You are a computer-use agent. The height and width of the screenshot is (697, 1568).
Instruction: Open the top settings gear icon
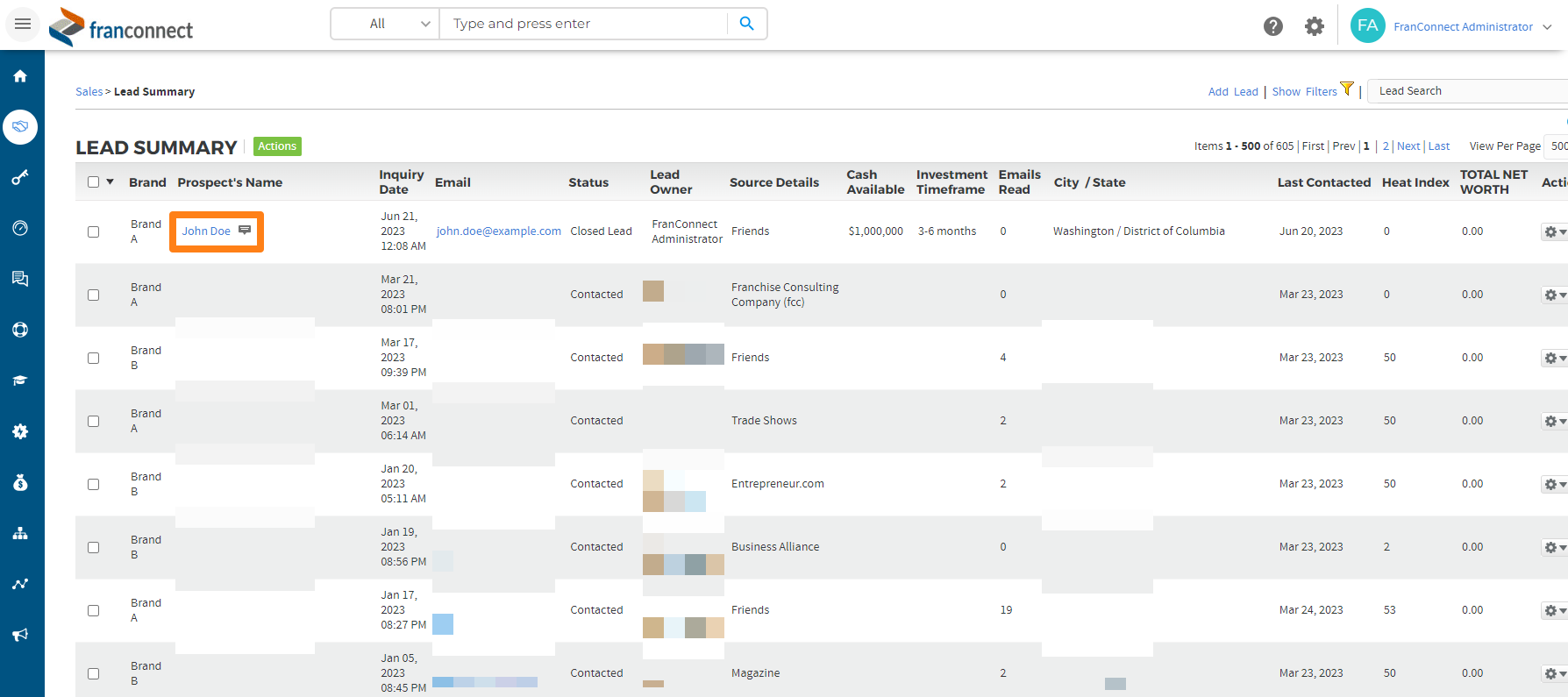click(1314, 26)
